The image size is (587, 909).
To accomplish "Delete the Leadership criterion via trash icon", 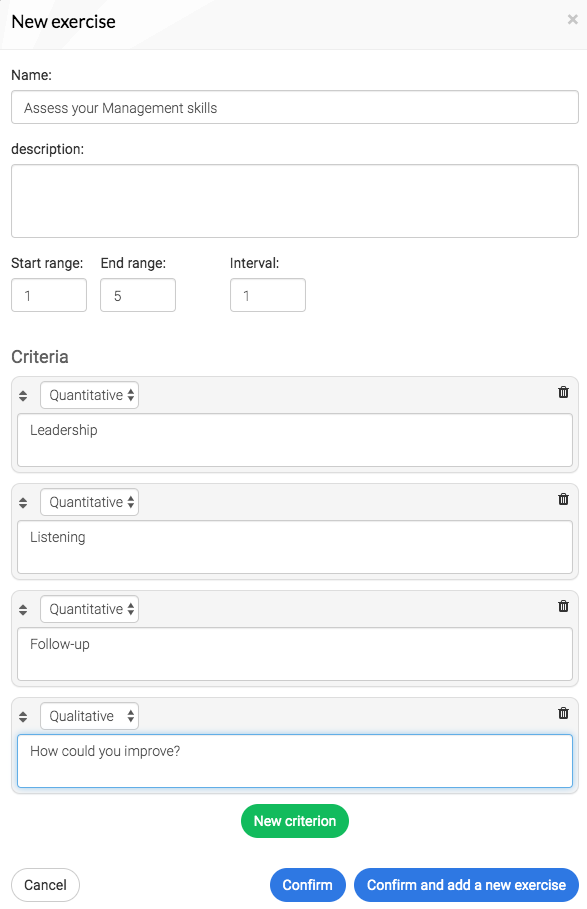I will [x=563, y=392].
